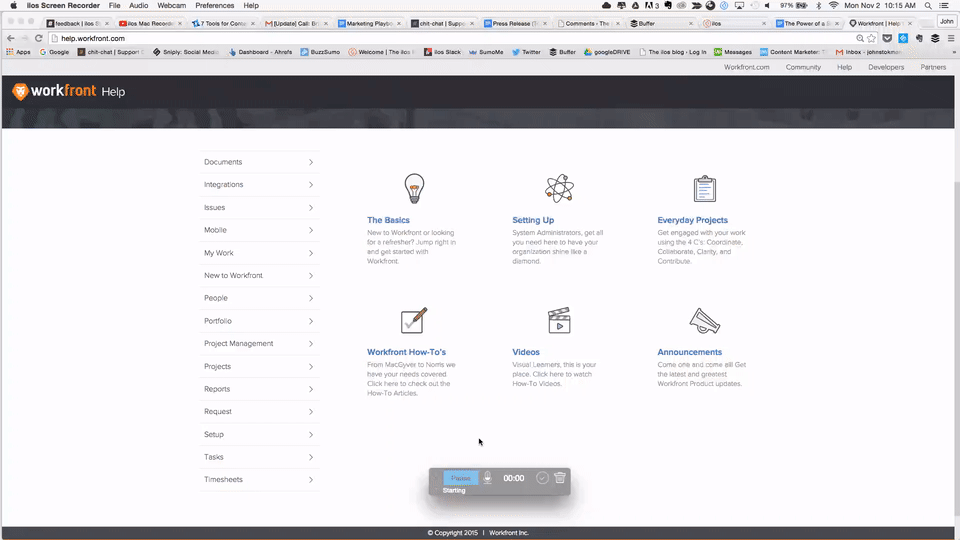Expand the Issues category chevron

(311, 208)
